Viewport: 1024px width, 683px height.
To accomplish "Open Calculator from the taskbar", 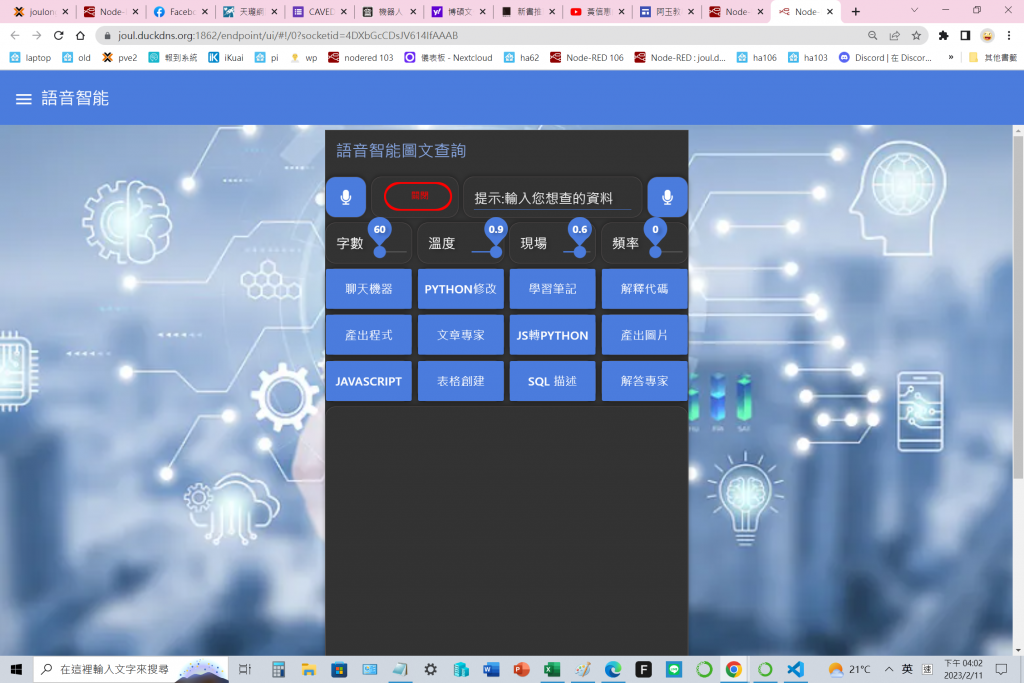I will coord(279,669).
